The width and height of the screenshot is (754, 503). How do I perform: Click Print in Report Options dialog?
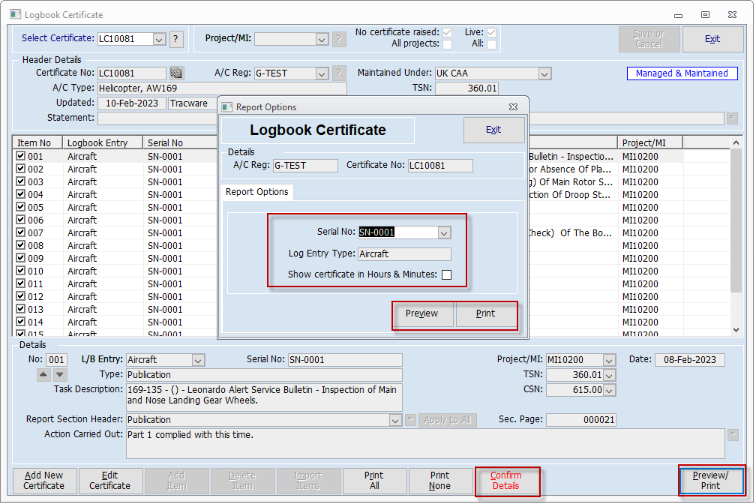[x=486, y=314]
